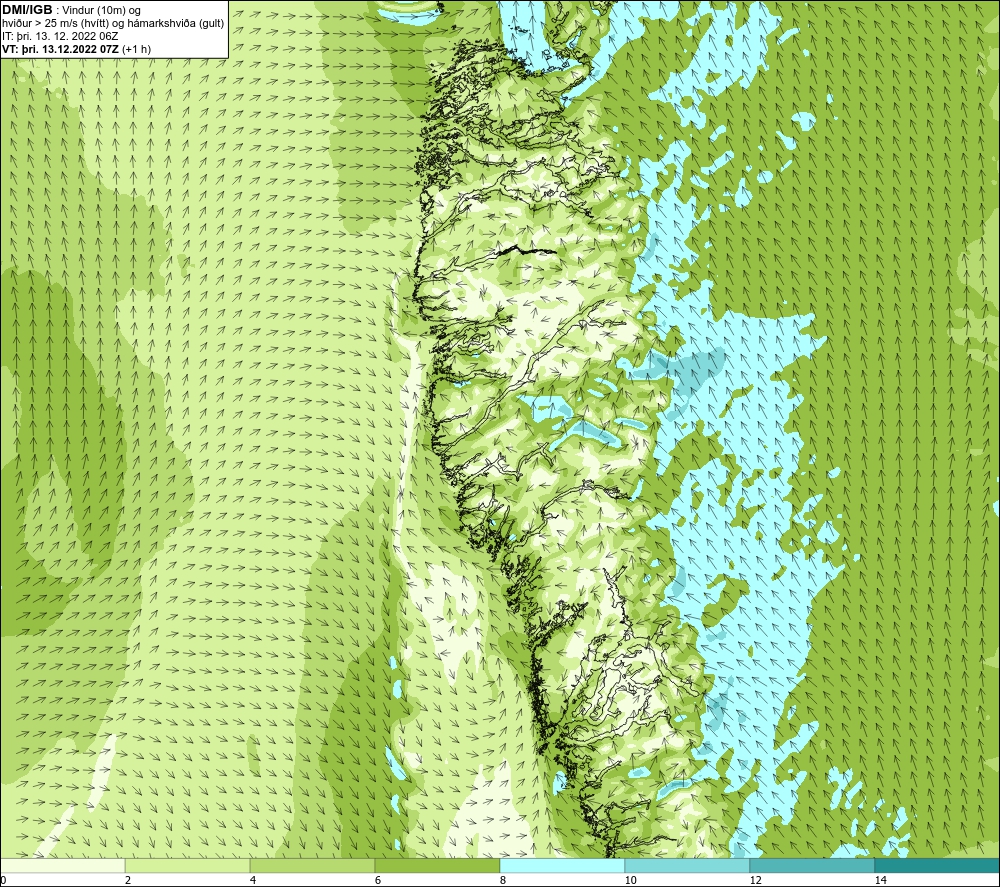Pick the 6–8 m/s darker green colour segment

tap(438, 865)
